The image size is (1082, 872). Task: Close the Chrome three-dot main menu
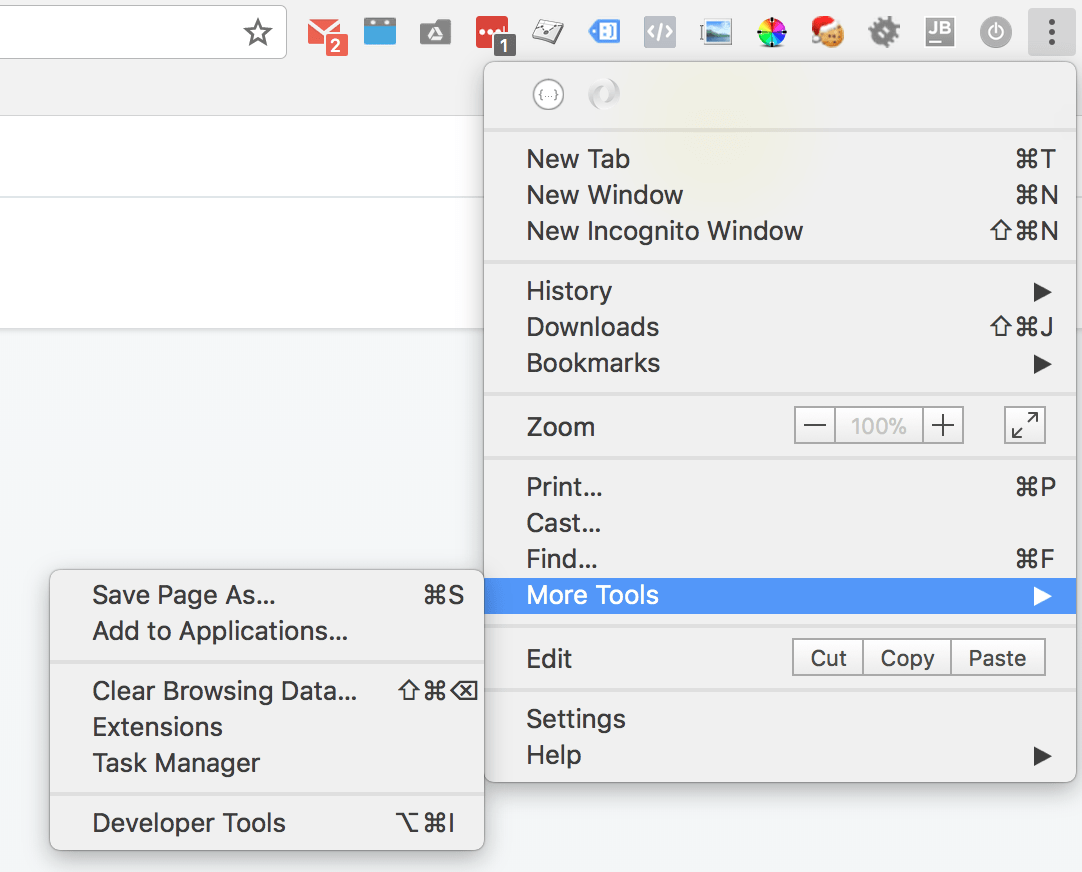(1052, 32)
